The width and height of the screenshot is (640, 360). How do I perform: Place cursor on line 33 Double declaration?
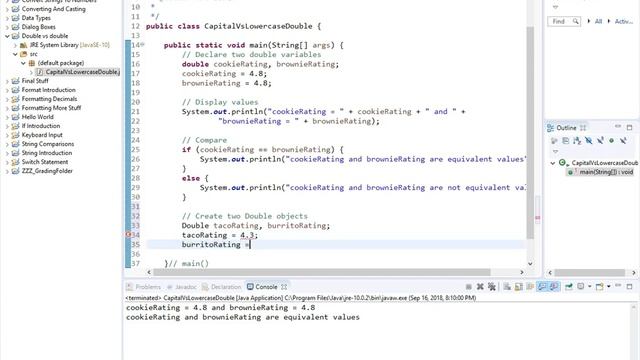tap(256, 225)
